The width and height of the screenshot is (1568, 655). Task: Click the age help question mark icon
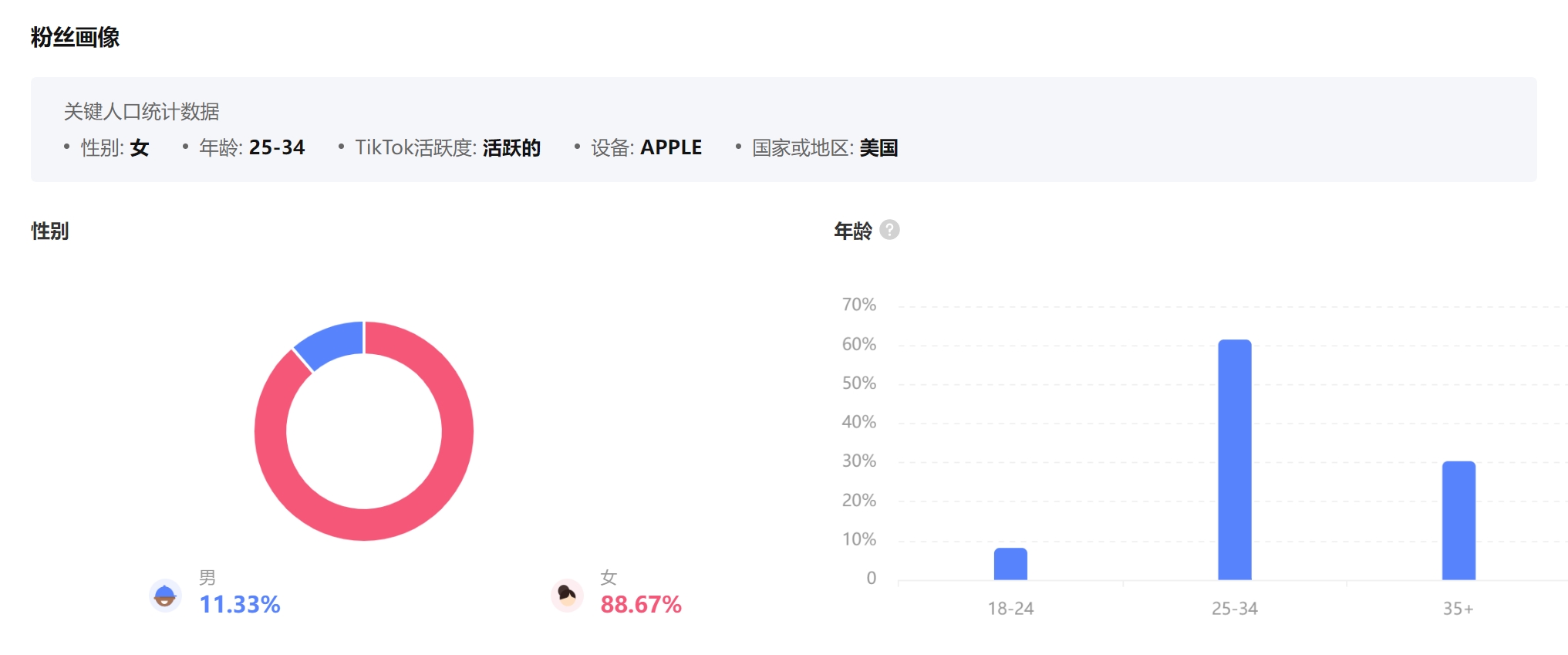click(889, 230)
